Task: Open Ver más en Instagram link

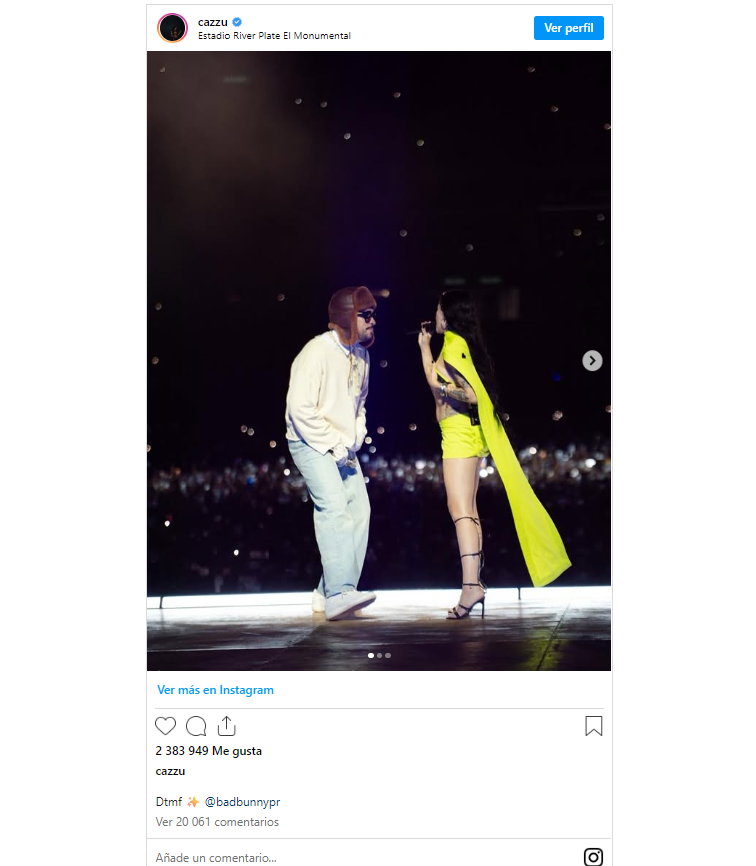Action: 215,690
